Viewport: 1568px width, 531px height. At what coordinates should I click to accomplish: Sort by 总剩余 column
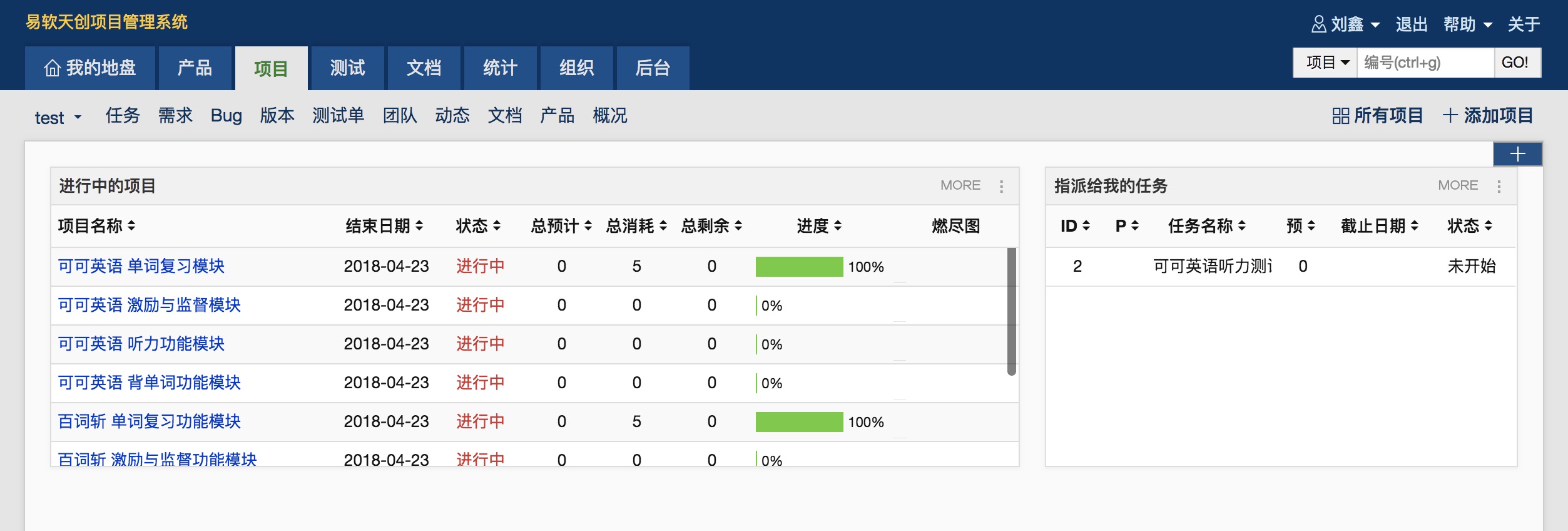click(x=711, y=226)
